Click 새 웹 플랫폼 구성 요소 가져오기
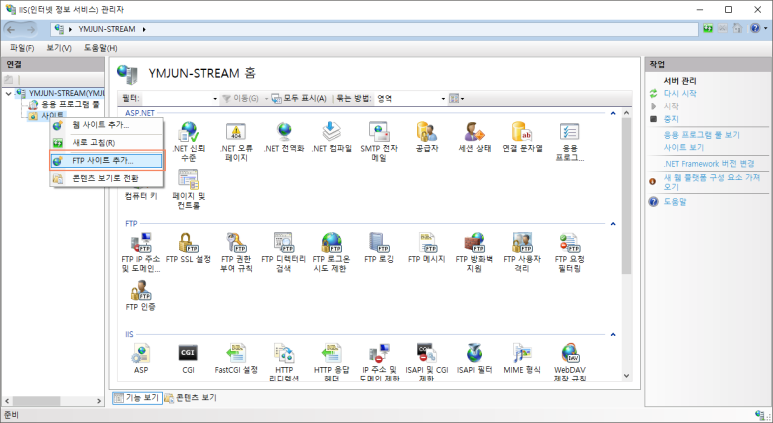 pos(712,182)
